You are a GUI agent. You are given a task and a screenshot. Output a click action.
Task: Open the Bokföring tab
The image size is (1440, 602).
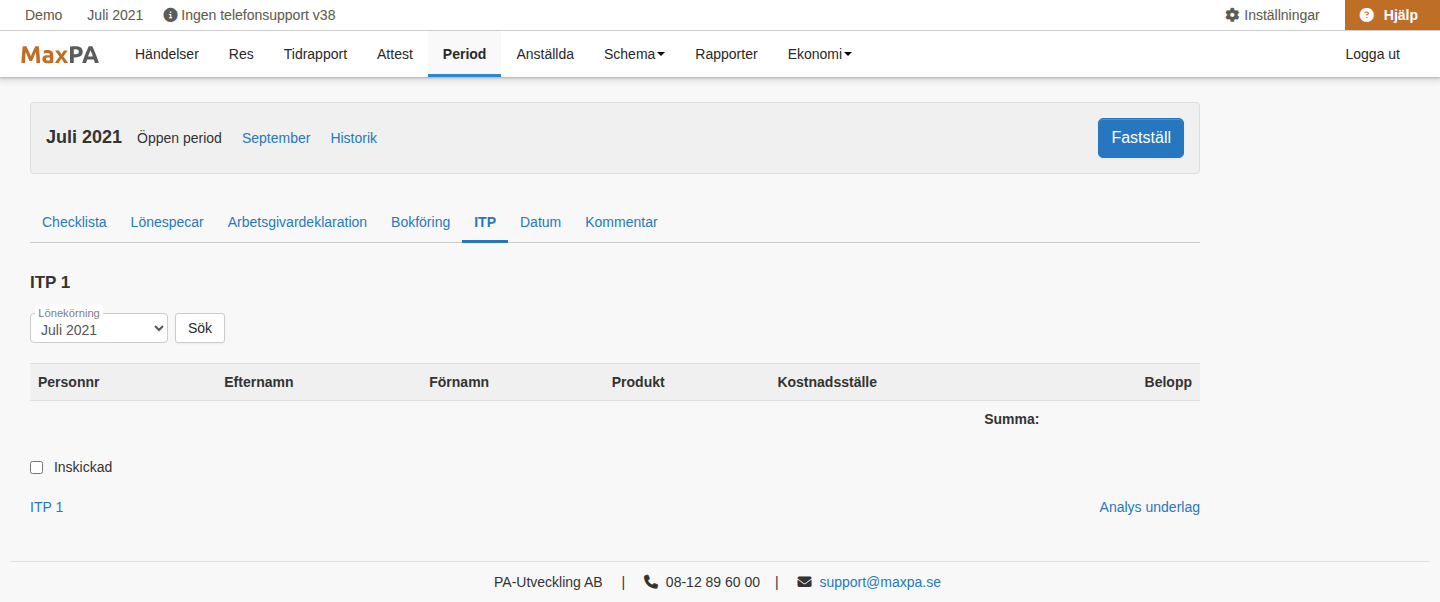(x=420, y=222)
